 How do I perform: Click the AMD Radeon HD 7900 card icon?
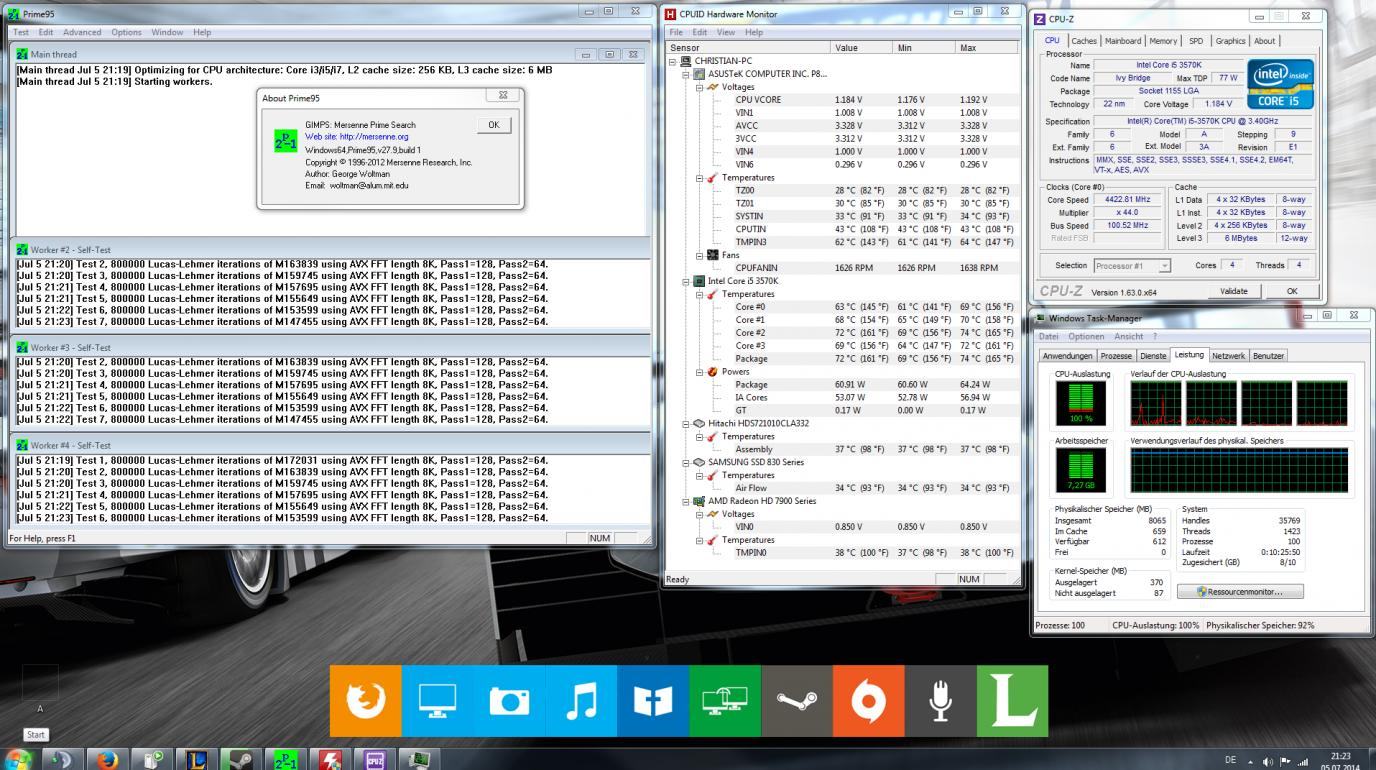[x=699, y=502]
